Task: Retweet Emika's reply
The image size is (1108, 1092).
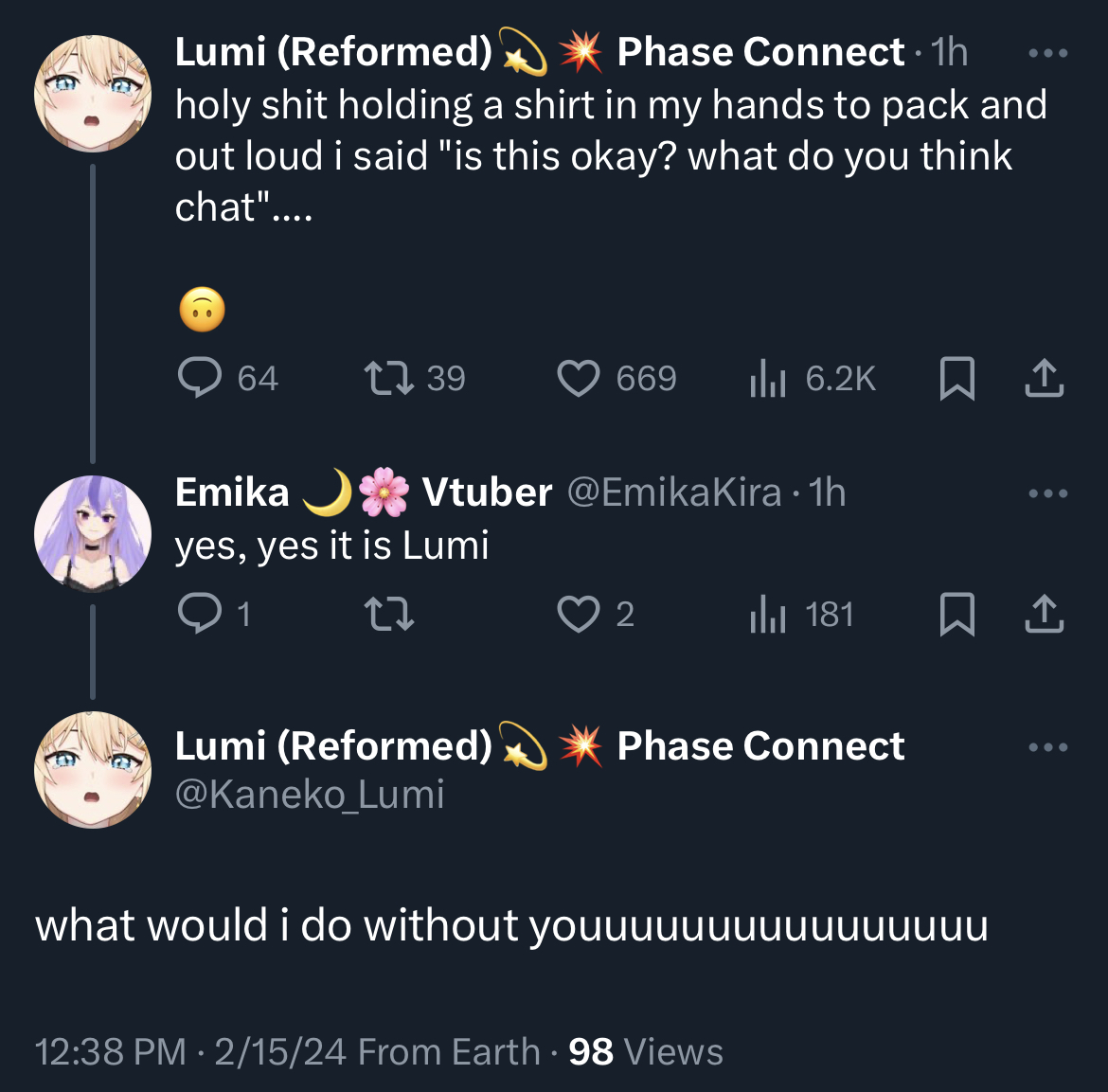Action: (388, 614)
